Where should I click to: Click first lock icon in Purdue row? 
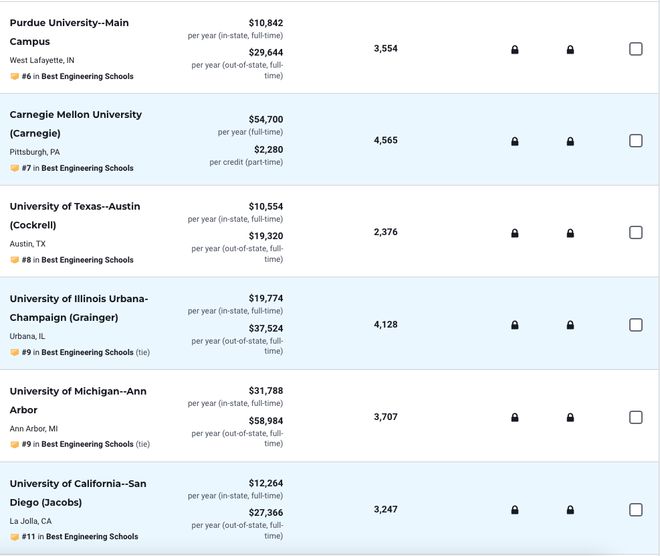pos(514,50)
